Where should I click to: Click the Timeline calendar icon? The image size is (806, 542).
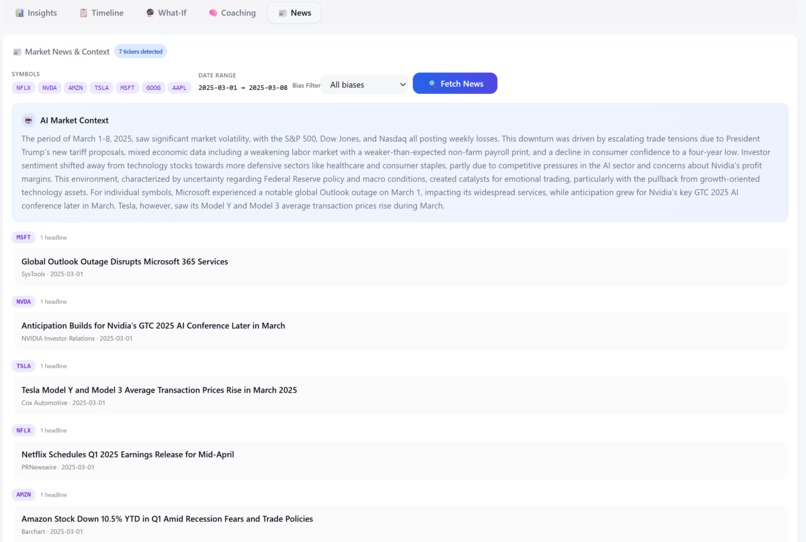pyautogui.click(x=83, y=13)
